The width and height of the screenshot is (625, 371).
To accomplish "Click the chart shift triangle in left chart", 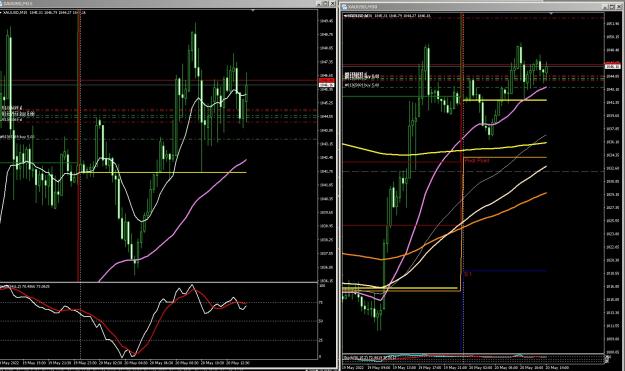I will (x=253, y=10).
